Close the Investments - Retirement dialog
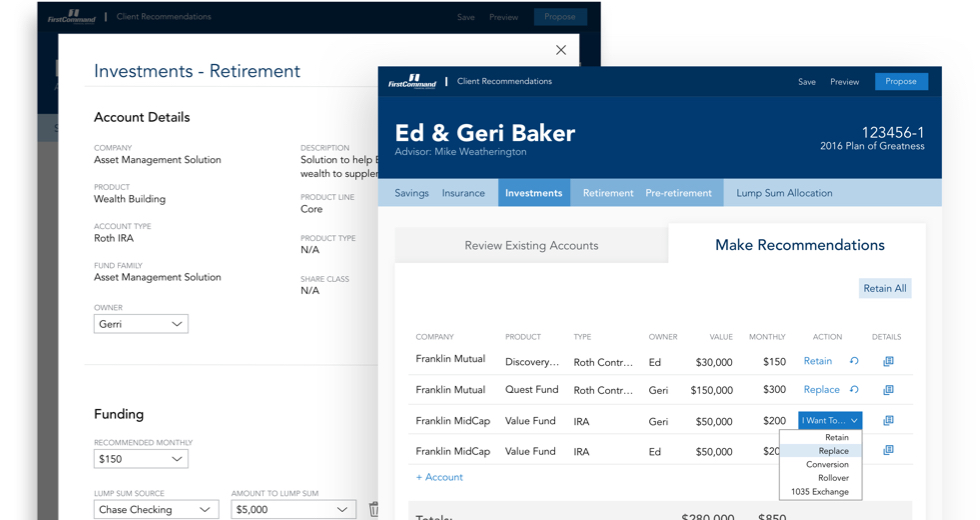This screenshot has width=980, height=520. pos(561,50)
